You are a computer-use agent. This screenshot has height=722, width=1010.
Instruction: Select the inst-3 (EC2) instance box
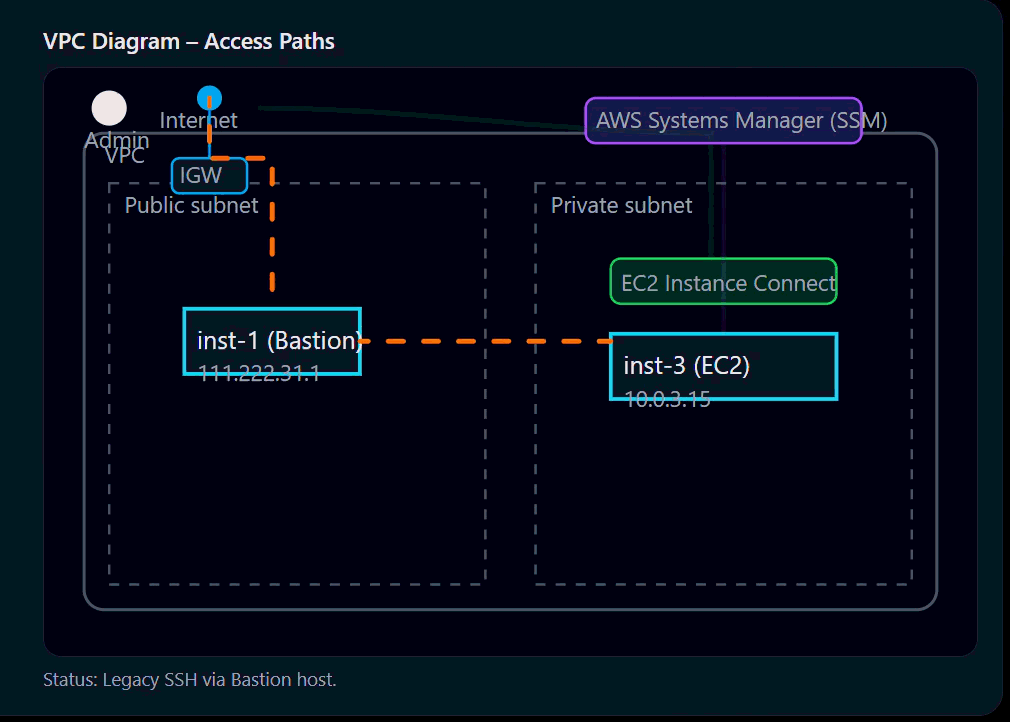[723, 366]
